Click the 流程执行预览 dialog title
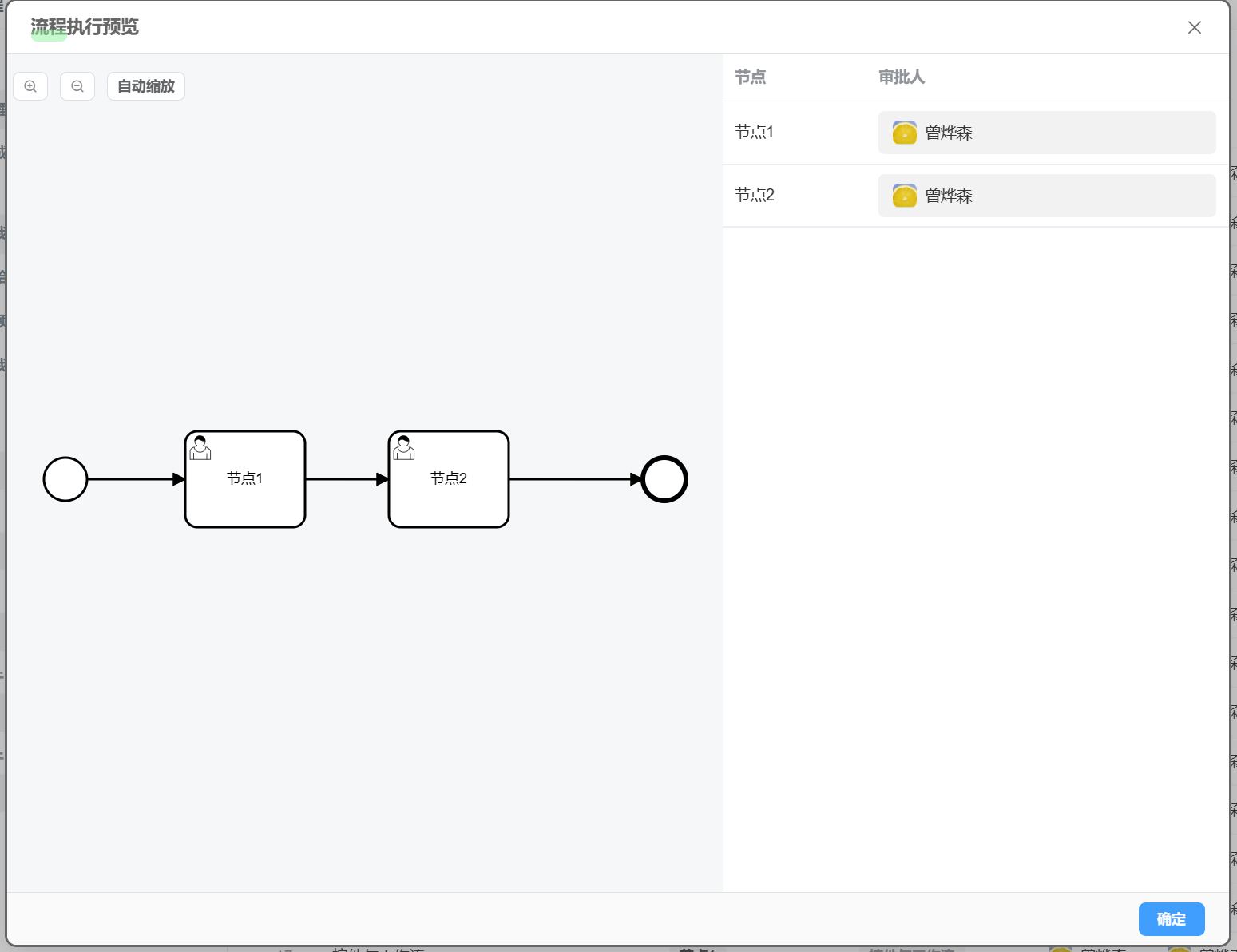1237x952 pixels. [x=85, y=27]
